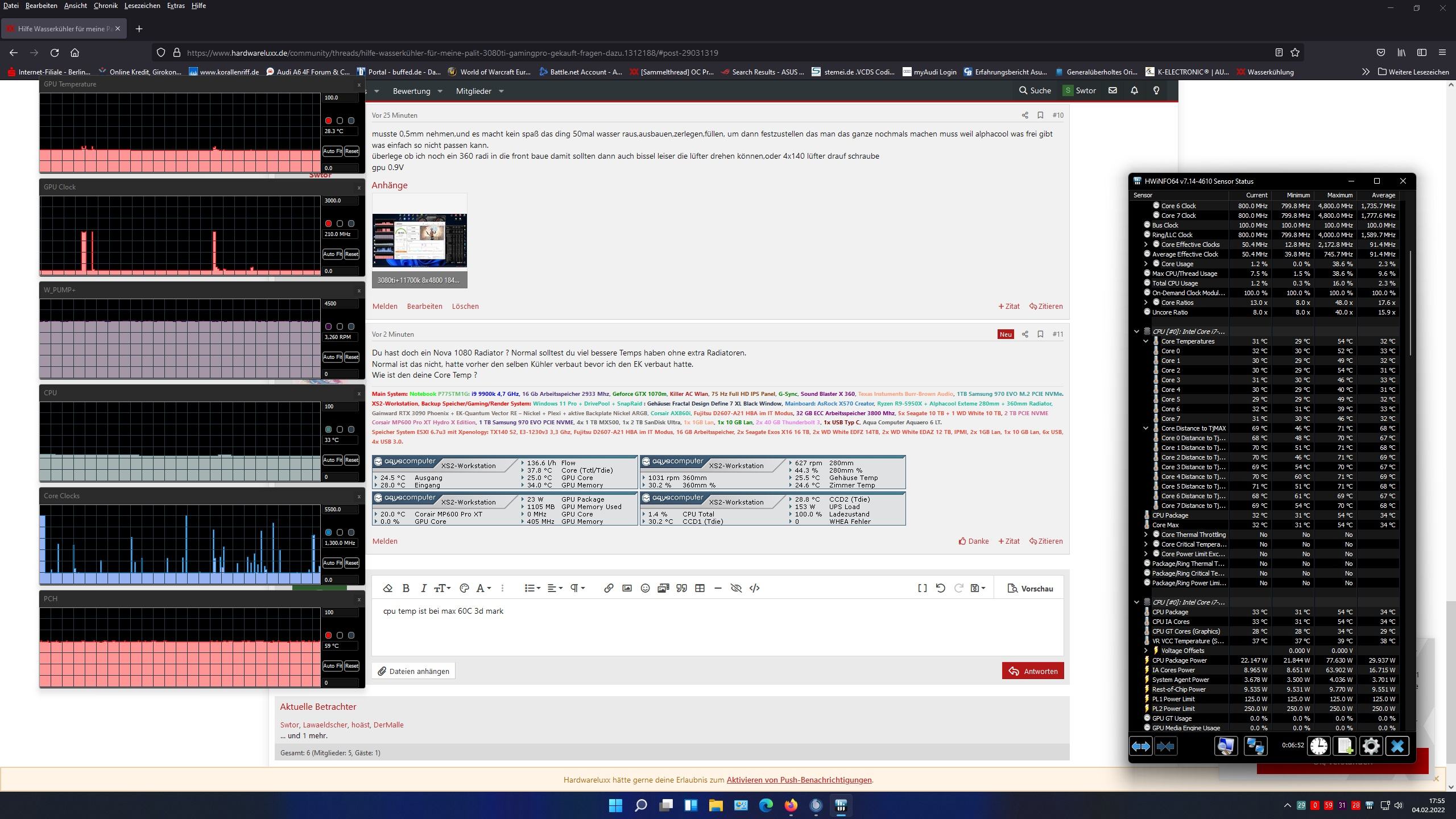Click Dateien anhängen button

[413, 671]
